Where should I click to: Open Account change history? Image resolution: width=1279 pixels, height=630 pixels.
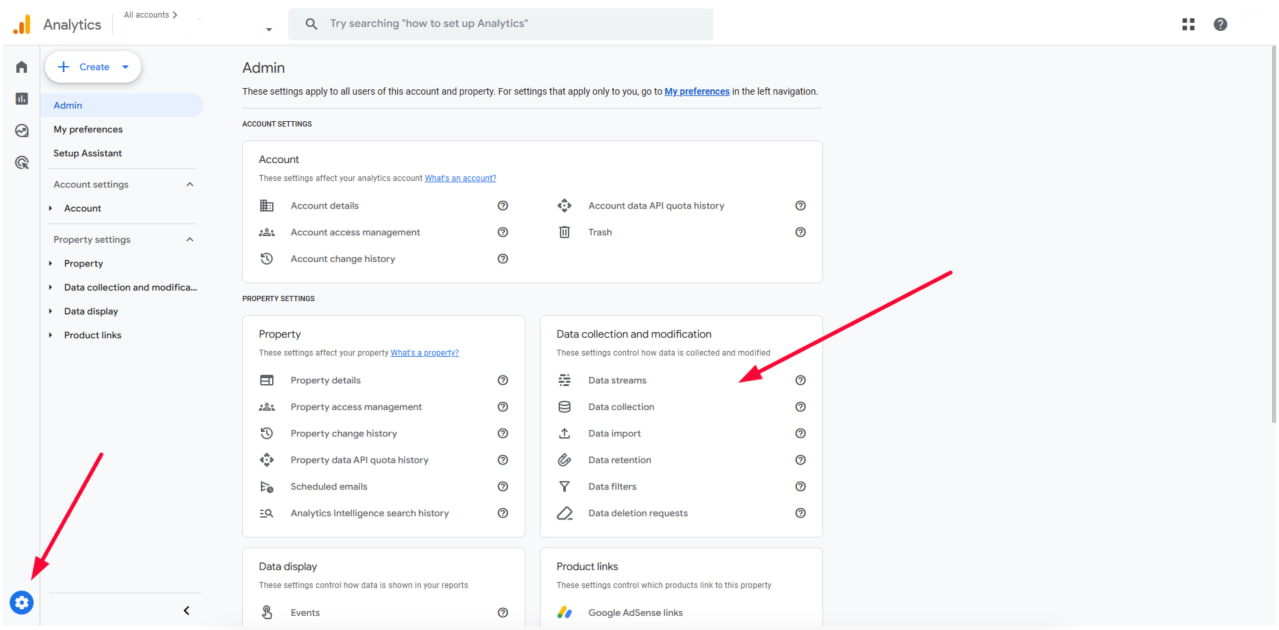(343, 259)
